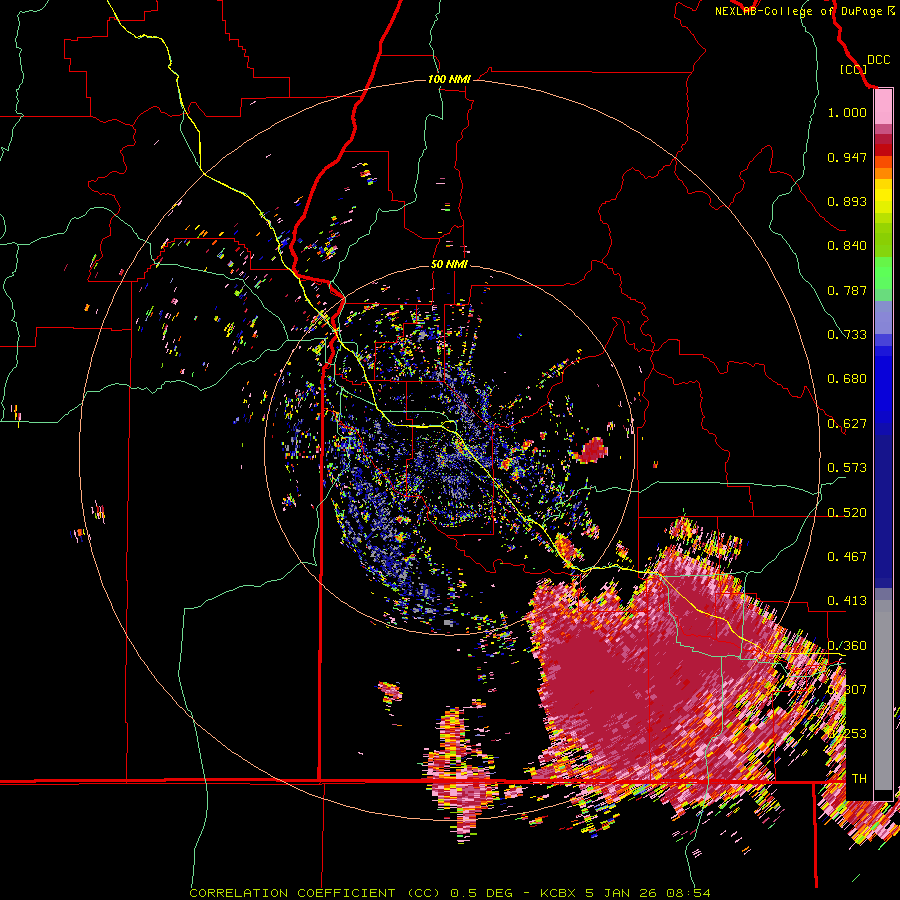Select the 0.627 scale value
900x900 pixels.
(847, 424)
